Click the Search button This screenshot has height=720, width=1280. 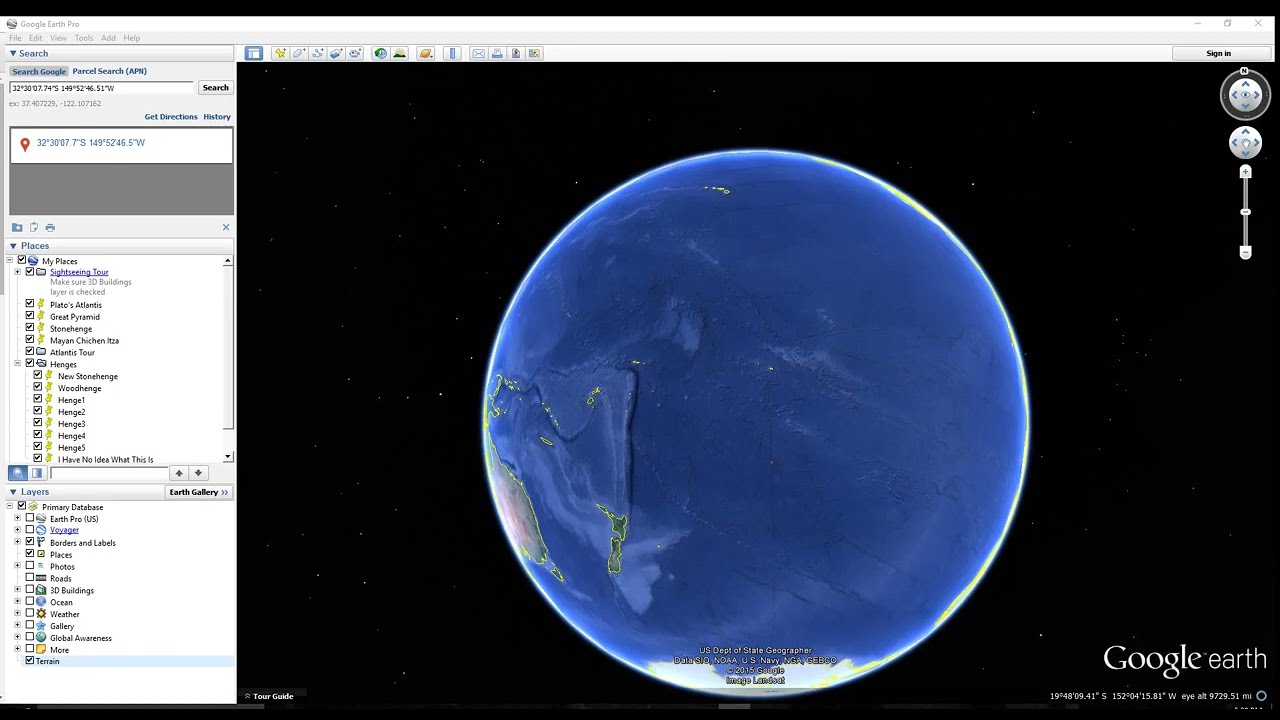(216, 88)
